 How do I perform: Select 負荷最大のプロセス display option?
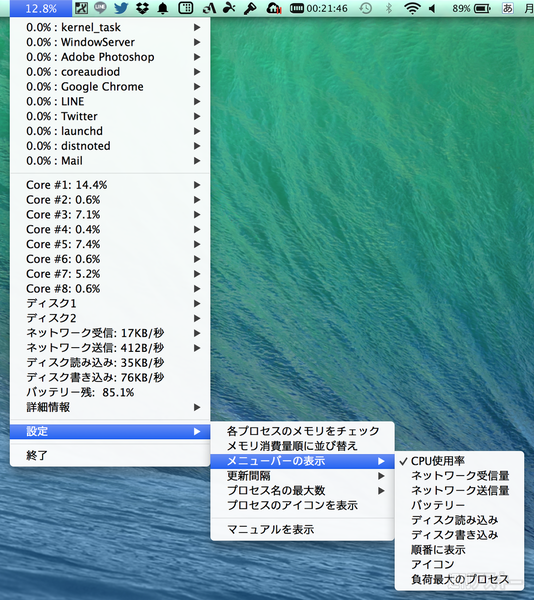point(459,580)
